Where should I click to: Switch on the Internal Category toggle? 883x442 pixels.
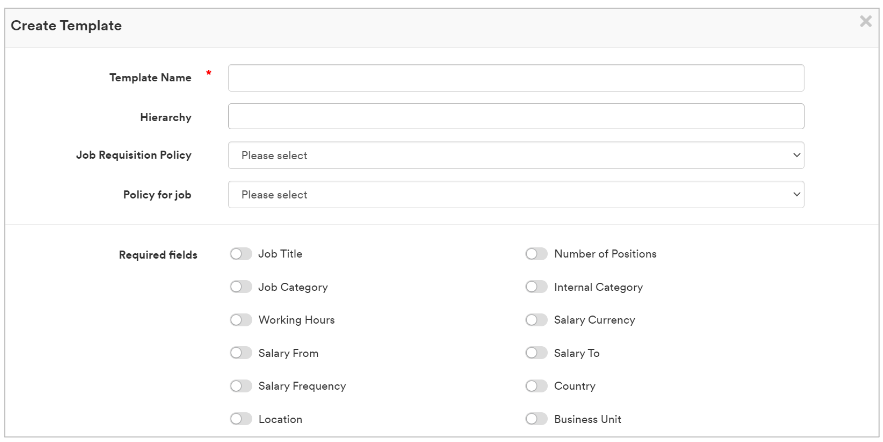pyautogui.click(x=536, y=287)
